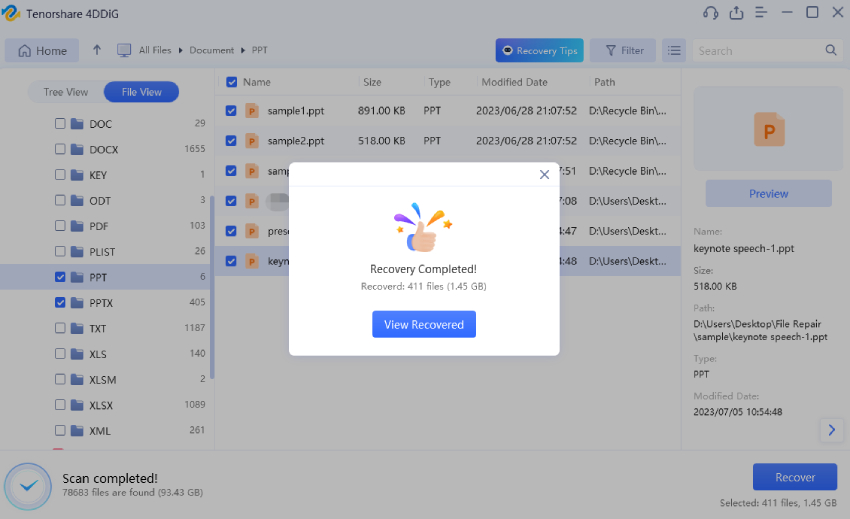Click breadcrumb arrow after All Files
Image resolution: width=850 pixels, height=519 pixels.
[x=181, y=50]
